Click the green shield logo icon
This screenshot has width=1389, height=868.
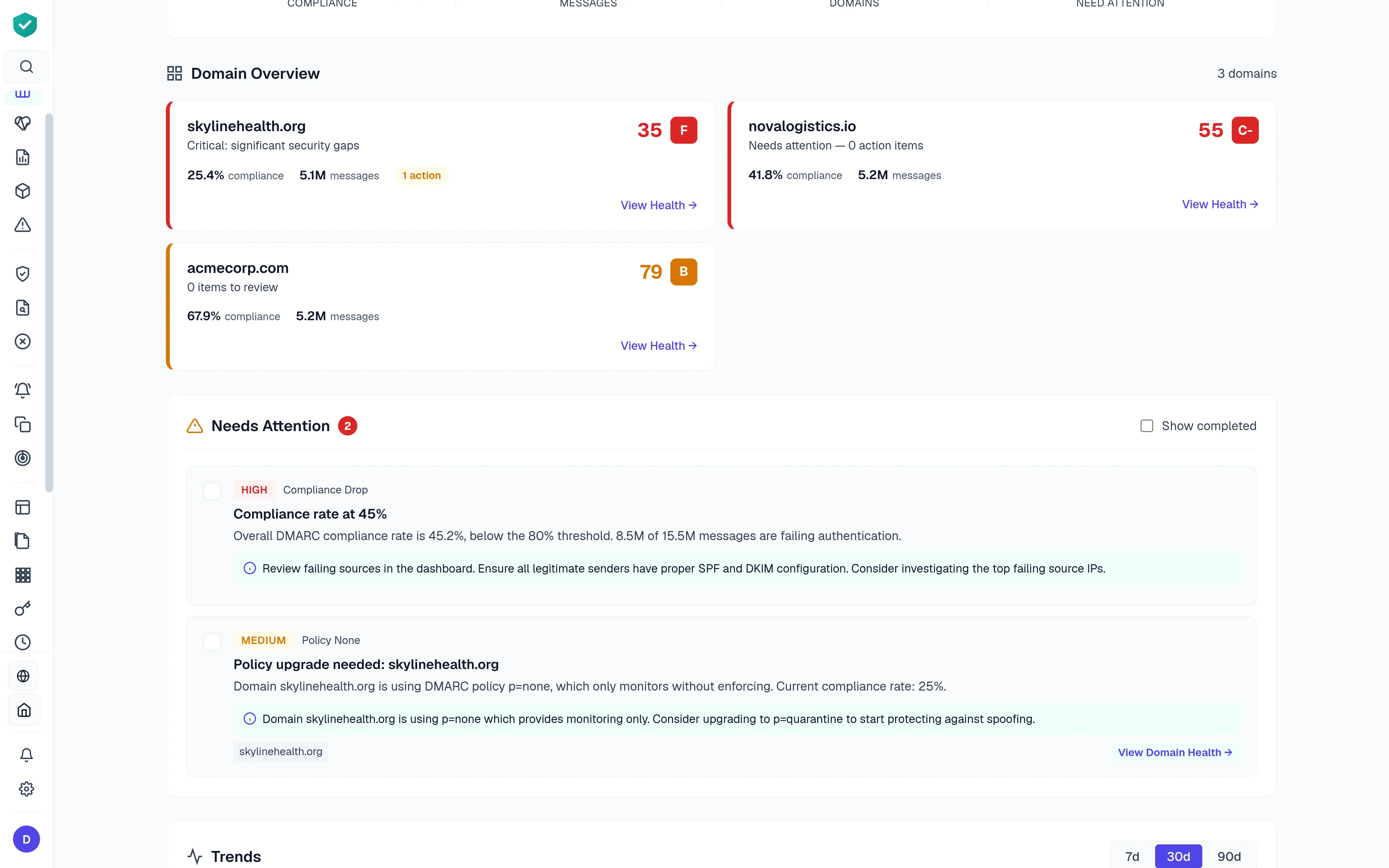(25, 25)
